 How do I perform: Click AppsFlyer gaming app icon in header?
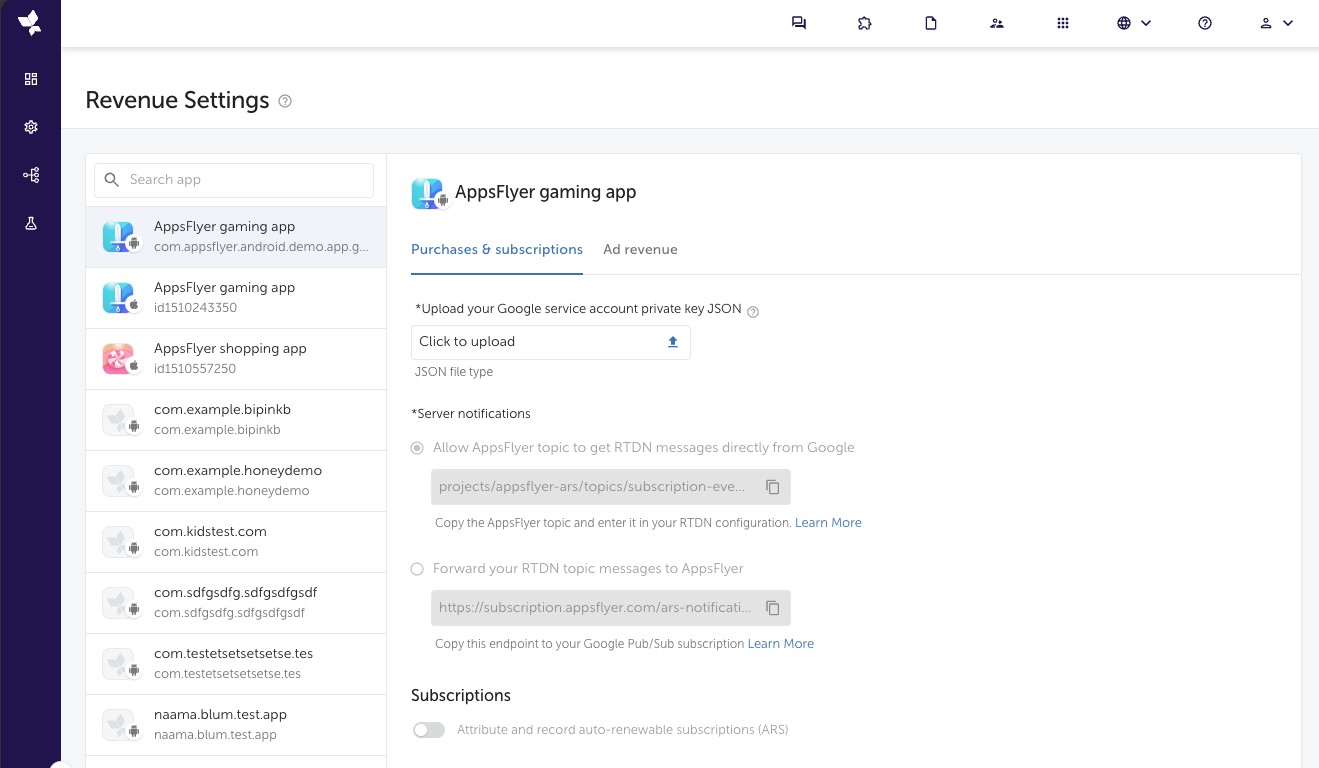pyautogui.click(x=428, y=193)
